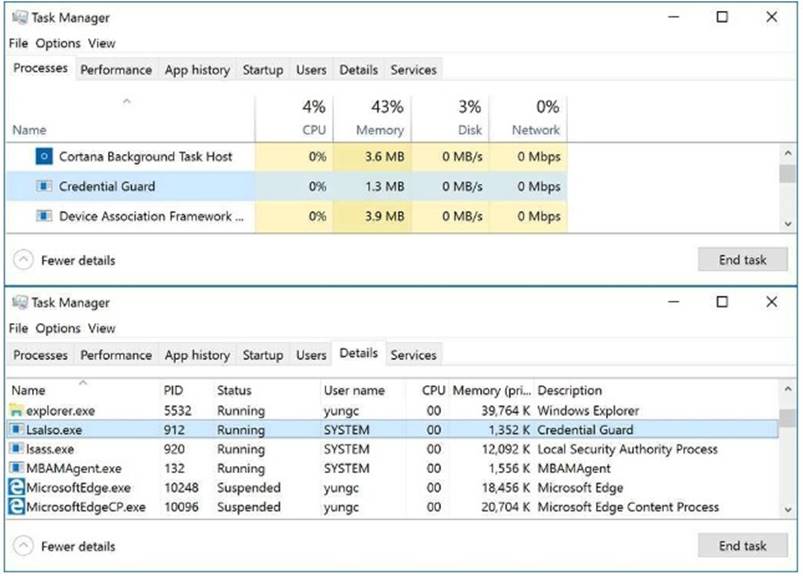Click the MicrosoftEdgeCP.exe Edge icon

(x=16, y=507)
